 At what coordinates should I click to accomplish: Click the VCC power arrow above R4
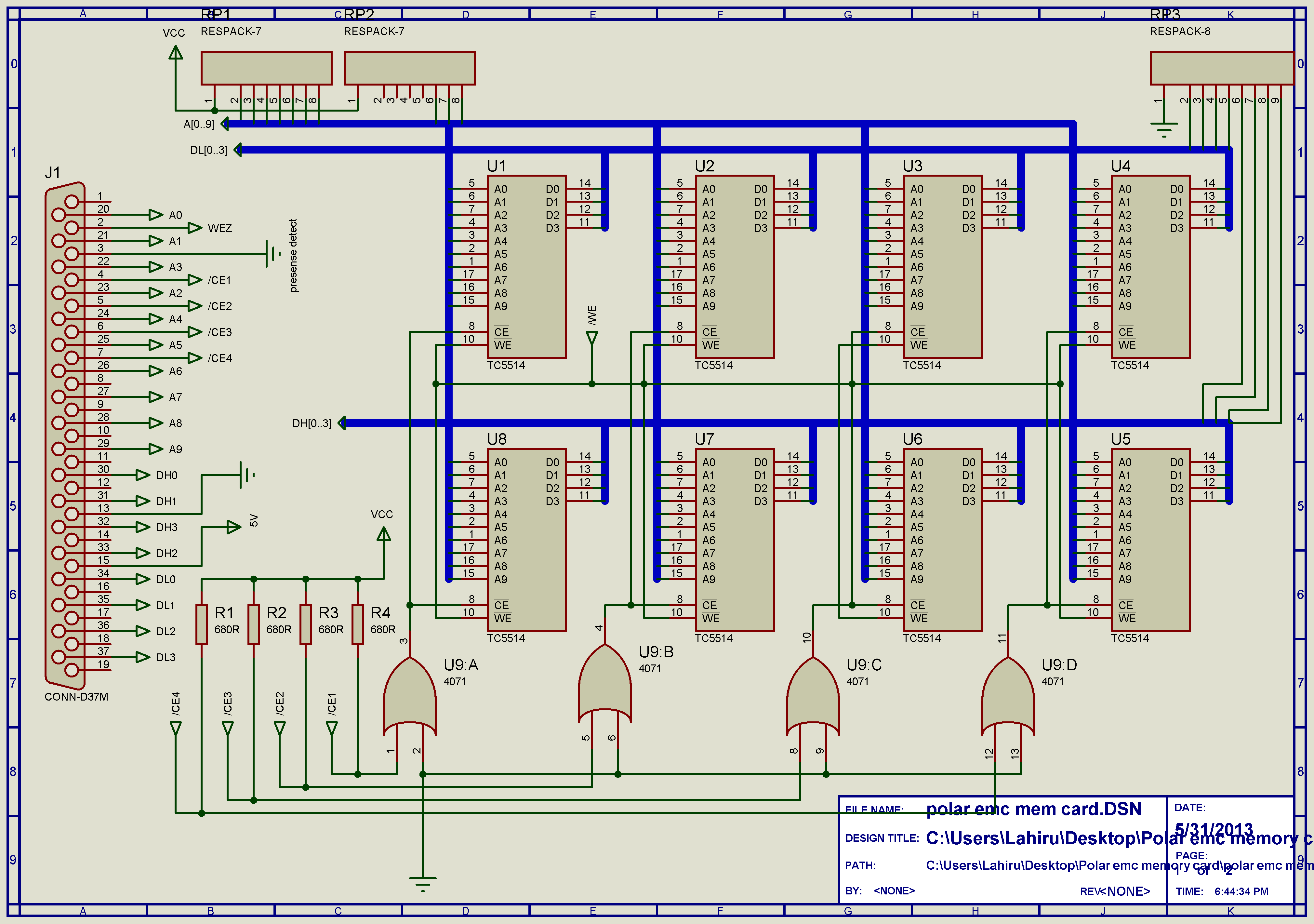coord(383,534)
